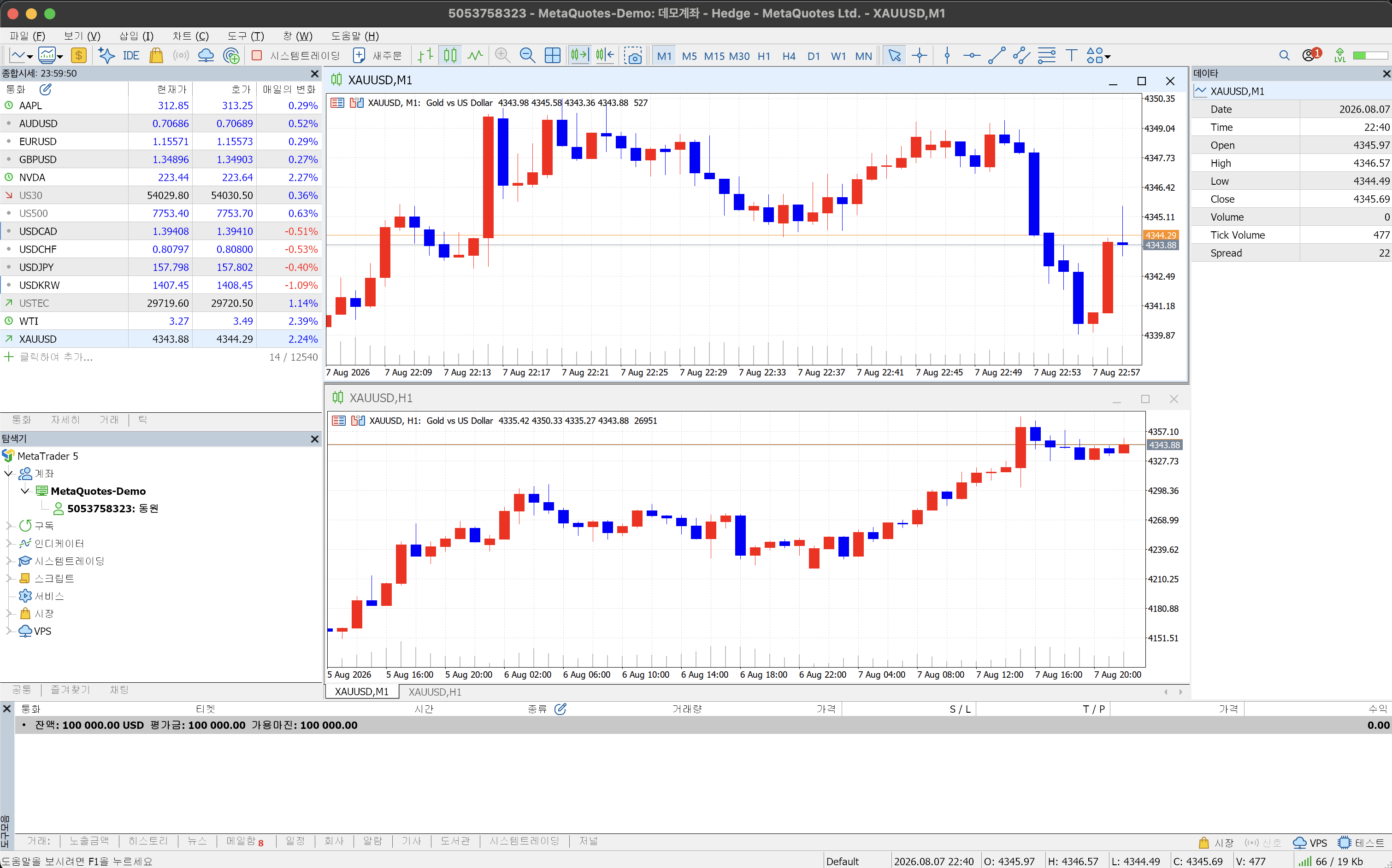Toggle 시스템트레이딩 algo trading in the toolbar
This screenshot has height=868, width=1392.
pos(296,56)
